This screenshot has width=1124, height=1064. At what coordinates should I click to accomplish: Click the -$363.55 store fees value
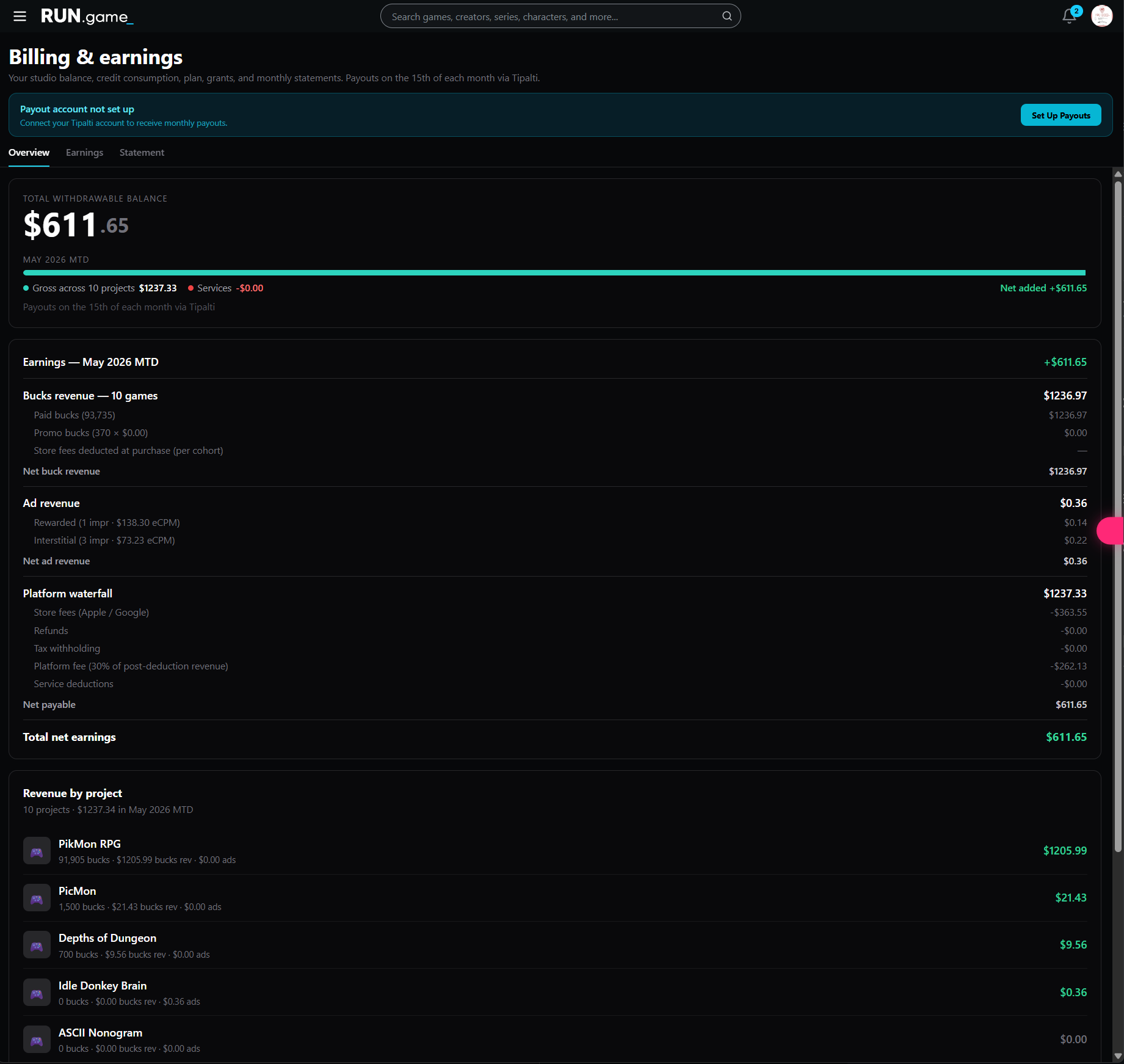pos(1068,613)
